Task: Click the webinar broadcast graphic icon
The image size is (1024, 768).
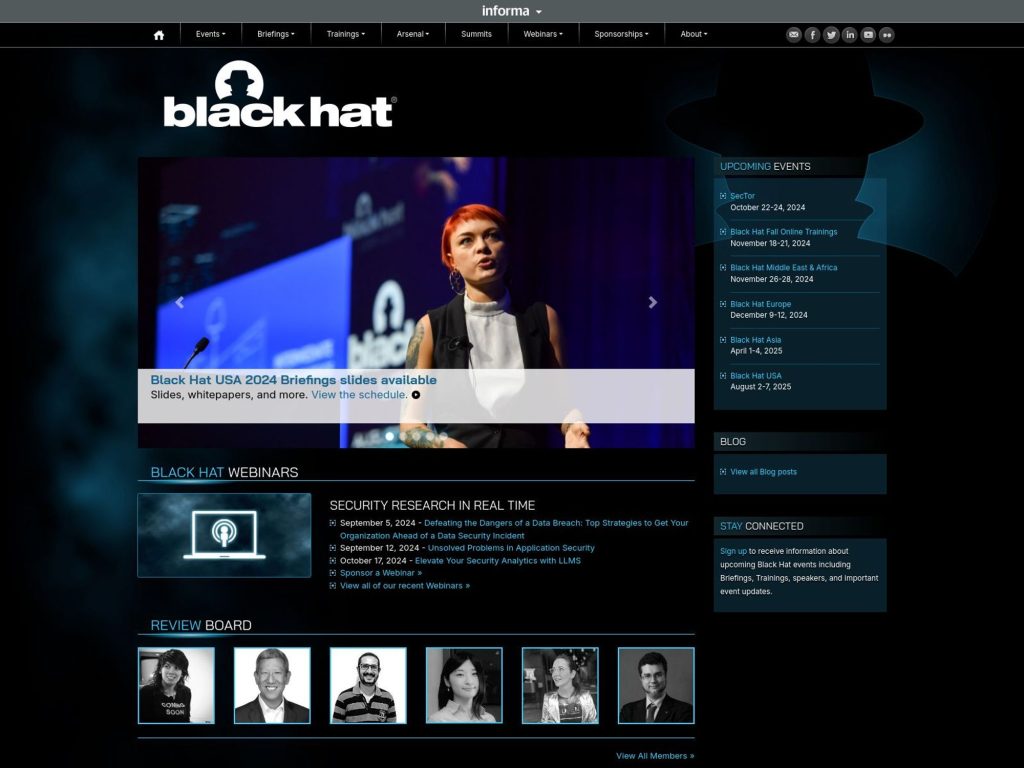Action: pyautogui.click(x=223, y=533)
